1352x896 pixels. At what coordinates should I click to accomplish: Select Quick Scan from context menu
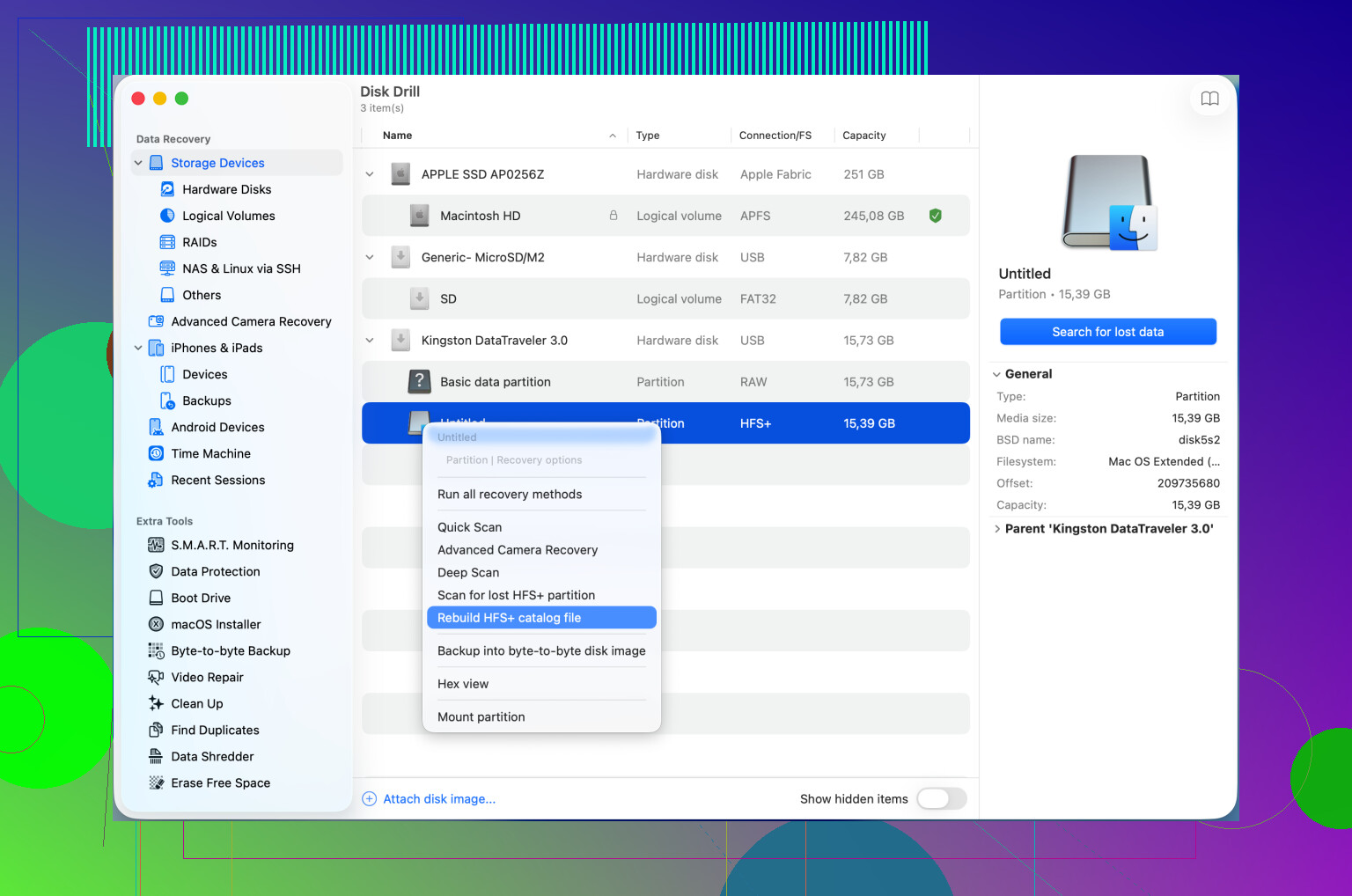click(541, 527)
